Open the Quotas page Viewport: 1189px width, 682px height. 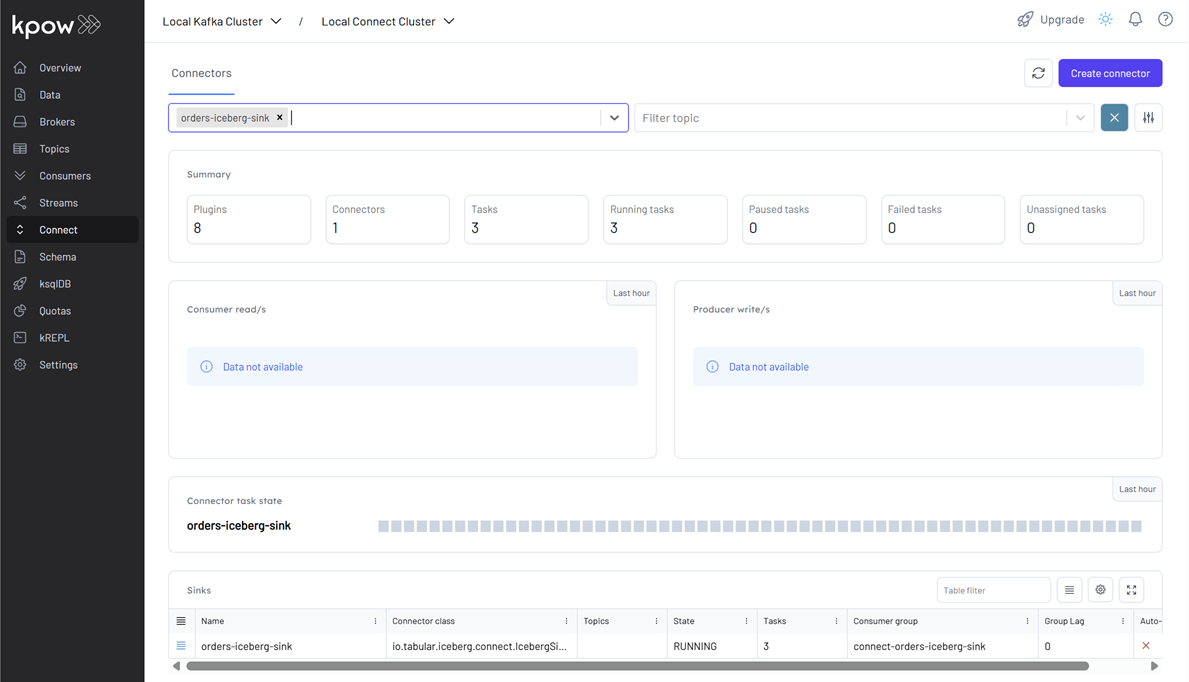(55, 311)
